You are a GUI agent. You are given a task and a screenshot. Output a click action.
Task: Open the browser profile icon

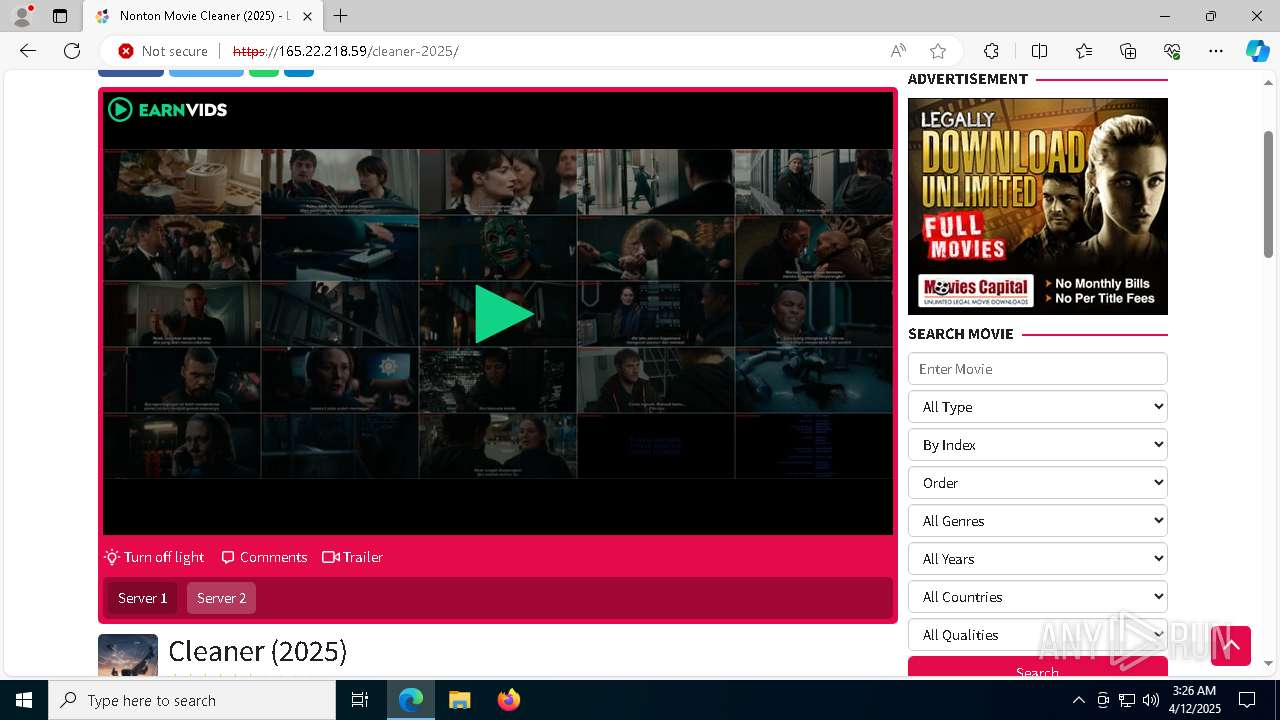click(x=22, y=16)
